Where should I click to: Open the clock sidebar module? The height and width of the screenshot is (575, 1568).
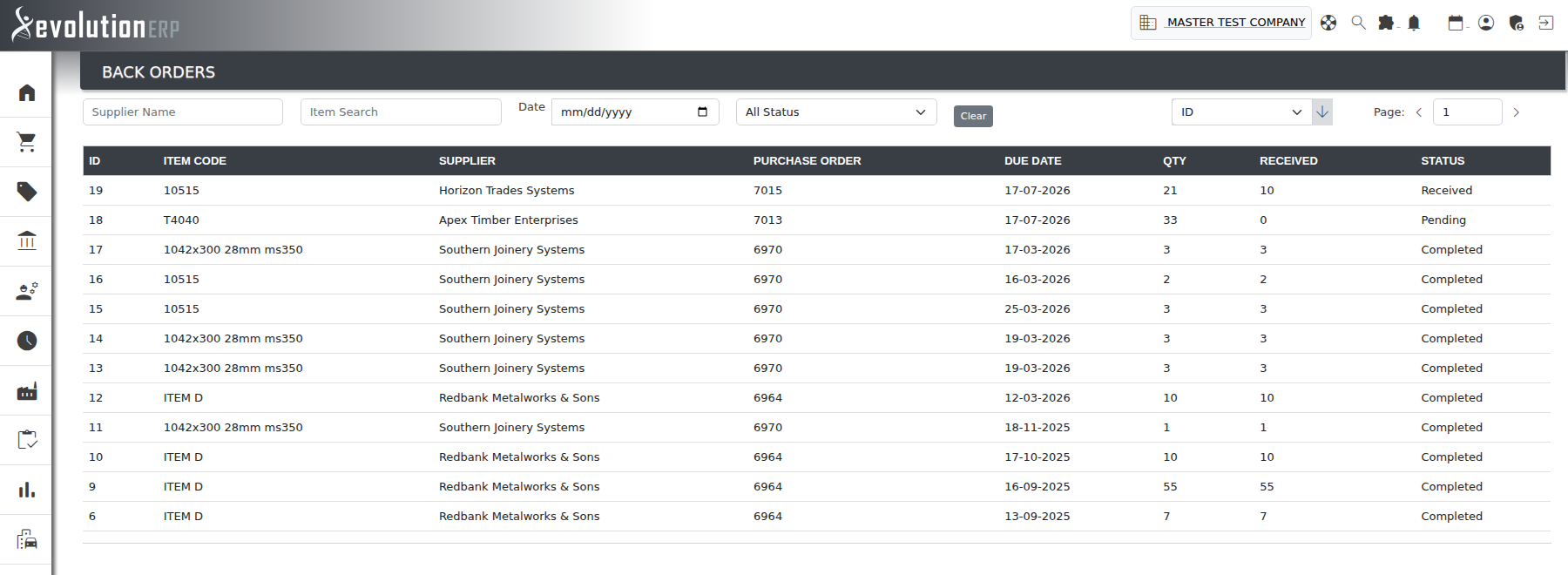tap(27, 341)
